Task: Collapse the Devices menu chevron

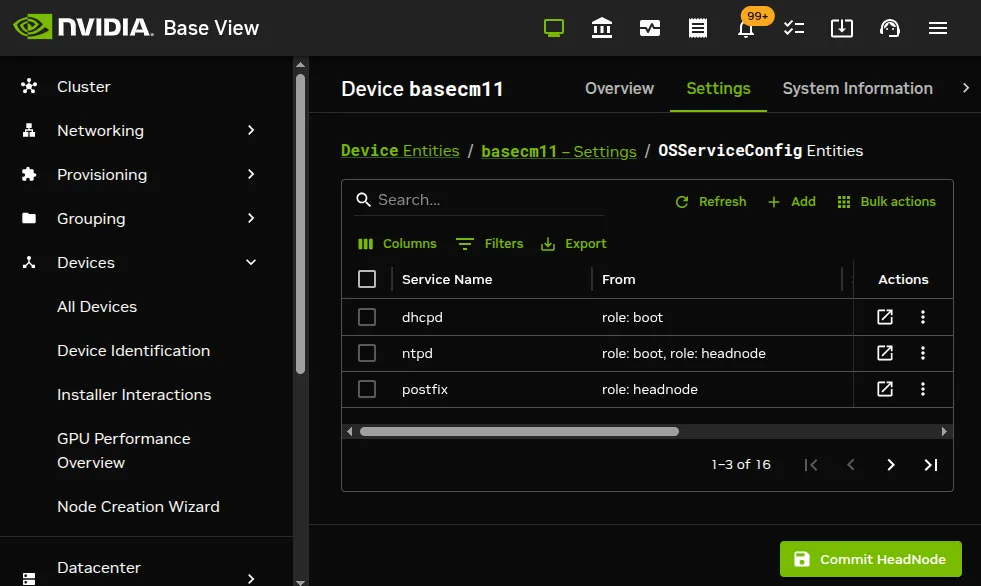Action: point(251,262)
